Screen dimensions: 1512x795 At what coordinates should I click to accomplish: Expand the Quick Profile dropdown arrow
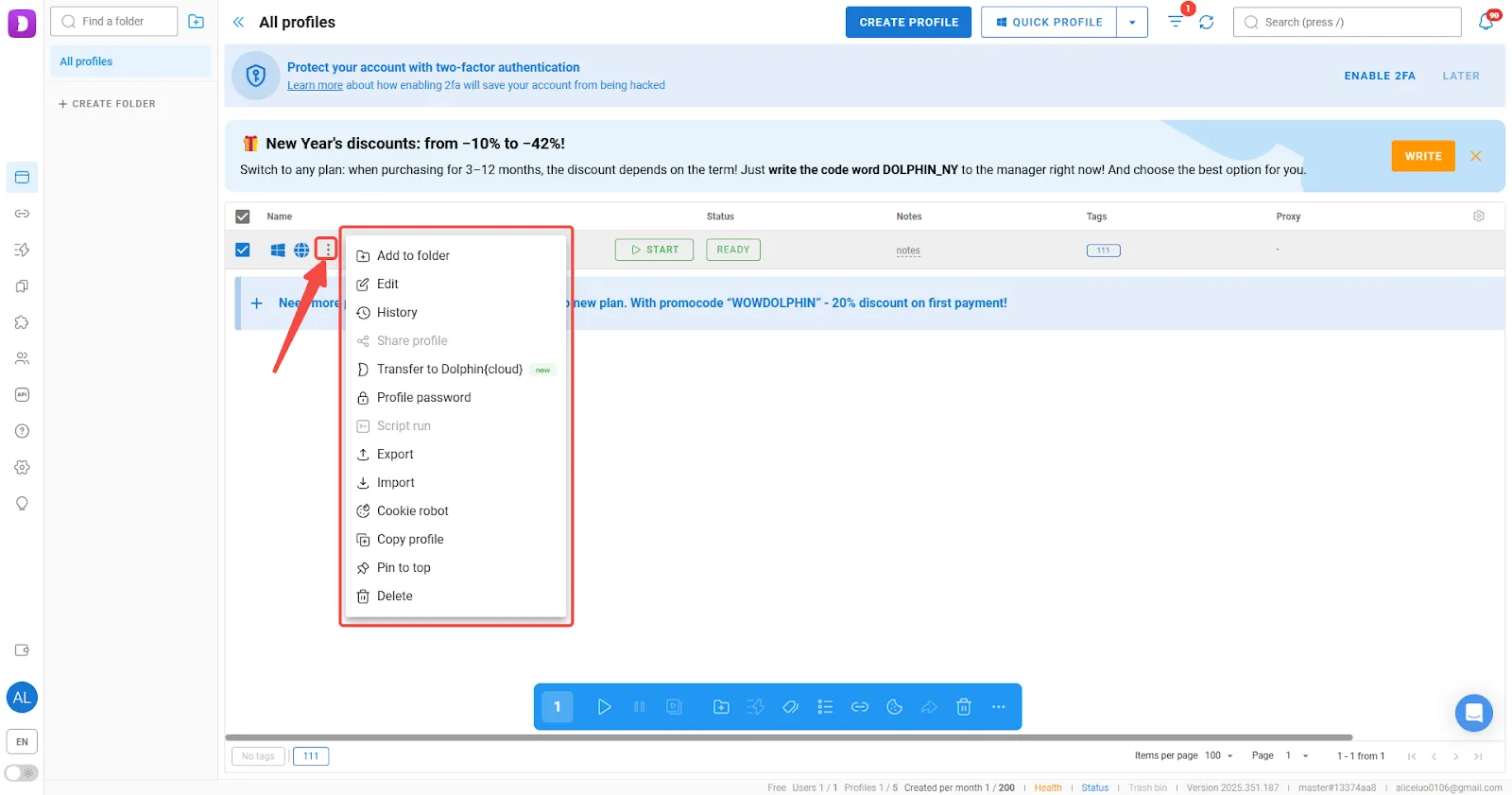point(1132,23)
